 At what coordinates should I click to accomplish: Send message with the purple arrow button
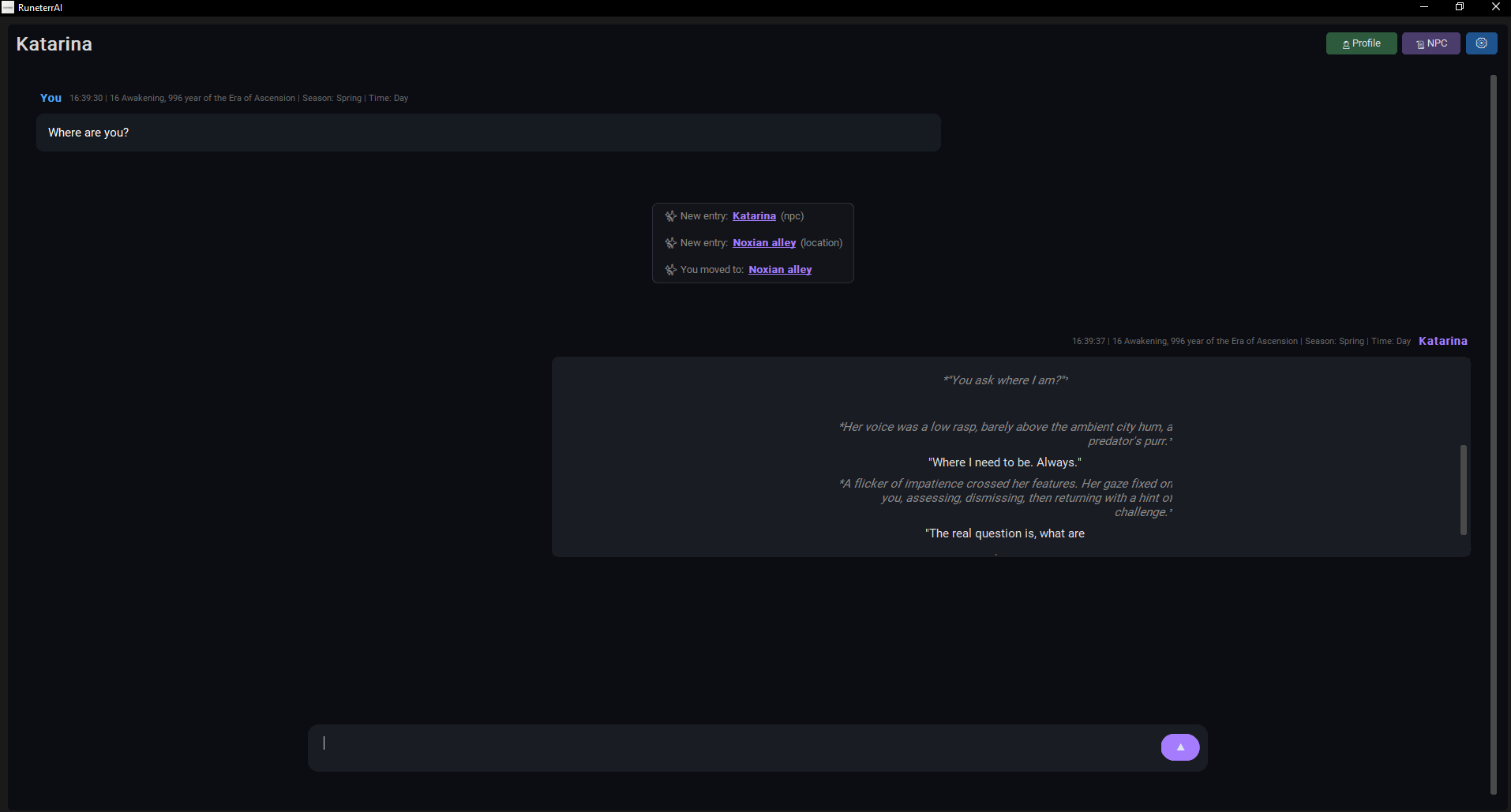pos(1179,747)
